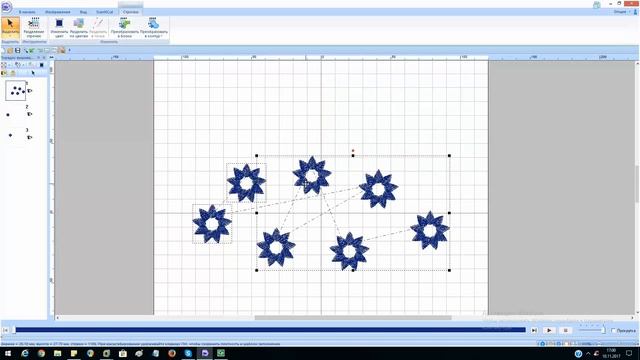Select sewing order thumbnail 3

click(11, 135)
